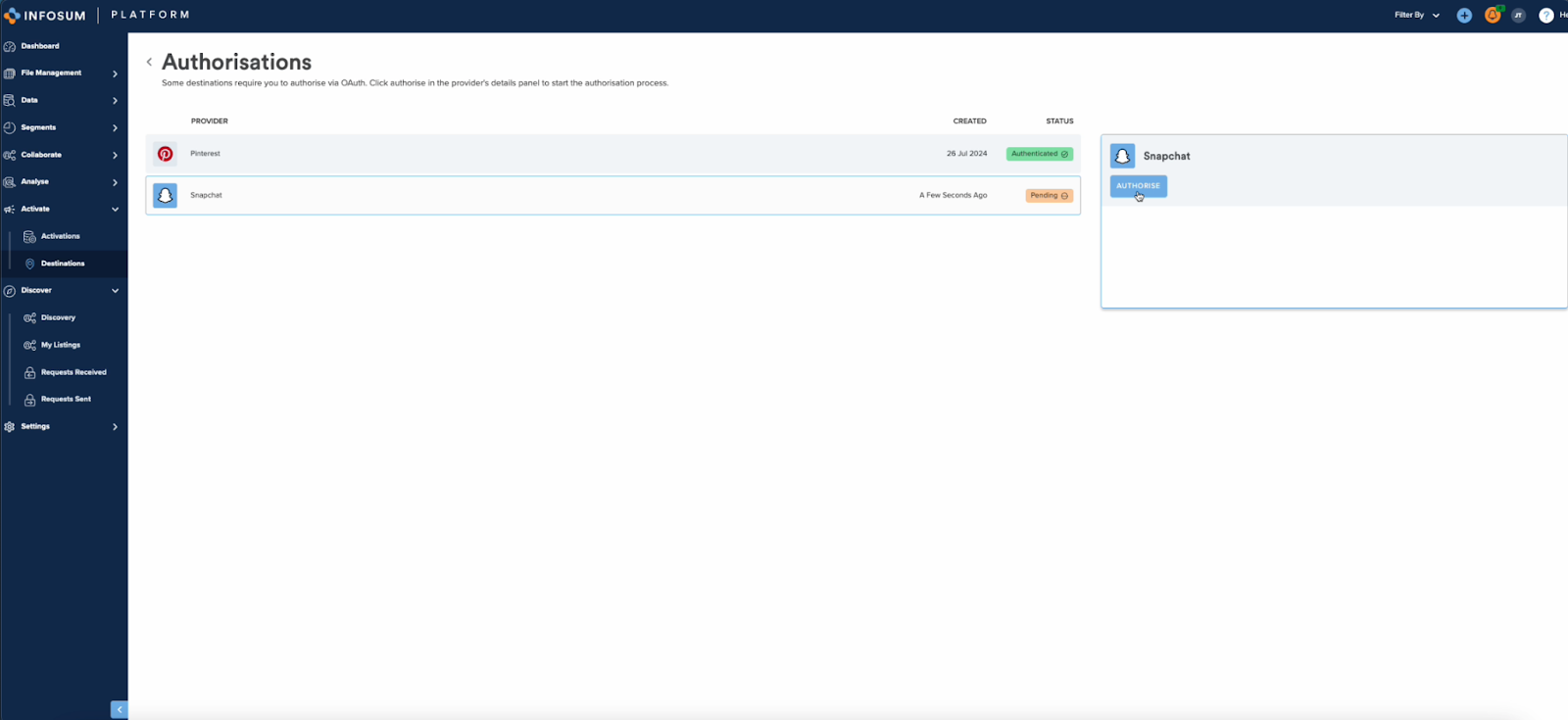Open Requests Sent in sidebar
Screen dimensions: 1568x720
[x=66, y=399]
